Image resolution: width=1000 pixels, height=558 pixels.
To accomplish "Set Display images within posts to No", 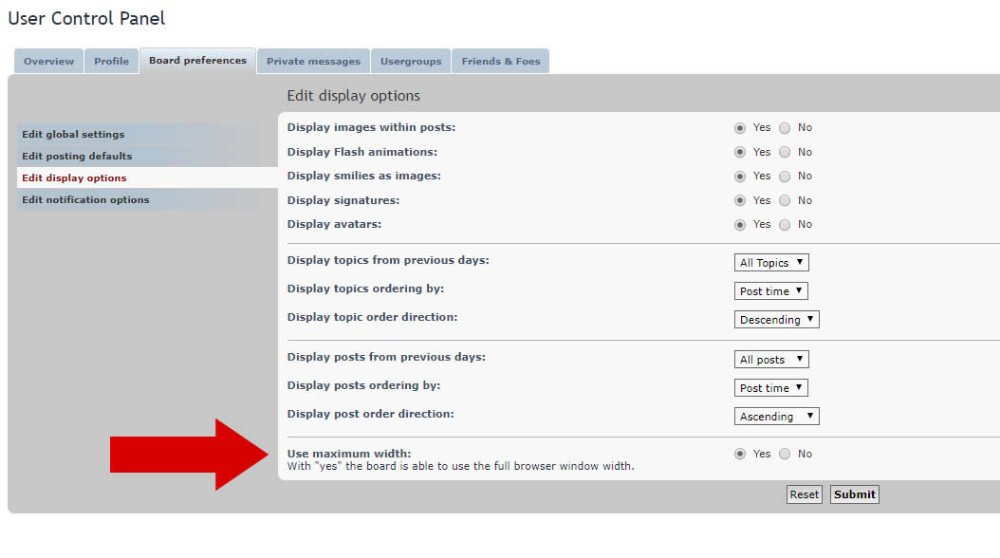I will tap(785, 128).
